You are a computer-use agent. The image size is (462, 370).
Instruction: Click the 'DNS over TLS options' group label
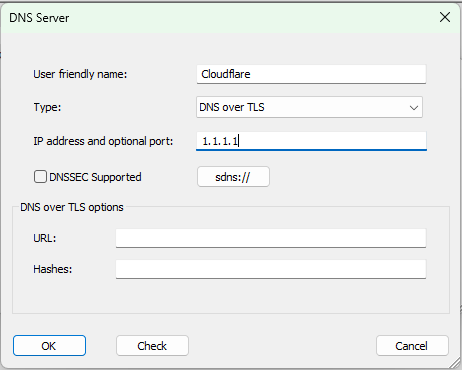tap(72, 207)
